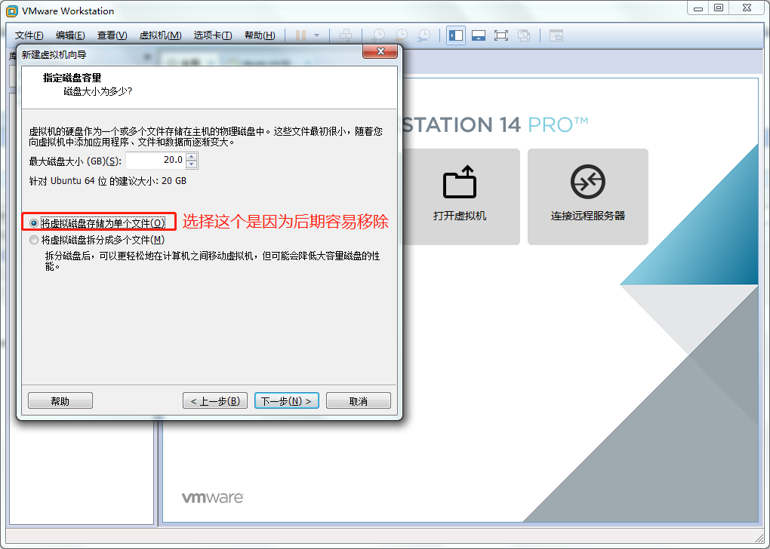Click the Ubuntu 64 recommended size text
This screenshot has height=549, width=770.
click(108, 181)
